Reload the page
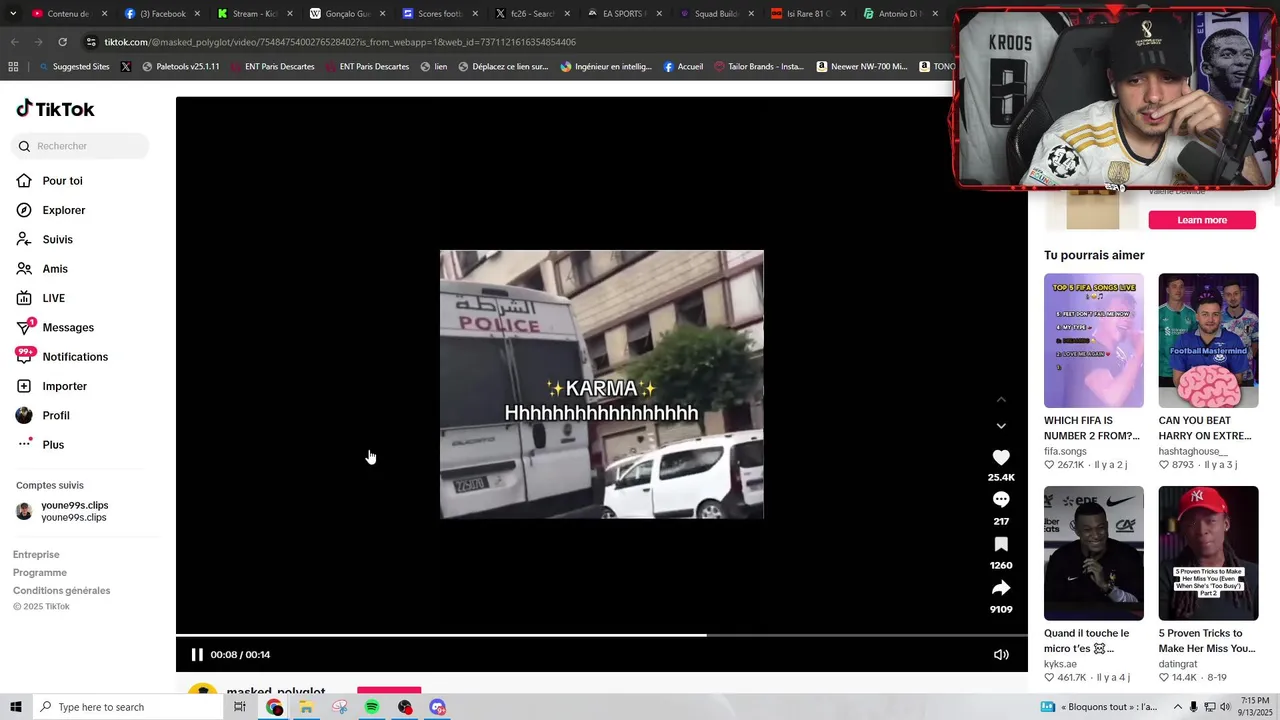The height and width of the screenshot is (720, 1280). click(62, 42)
